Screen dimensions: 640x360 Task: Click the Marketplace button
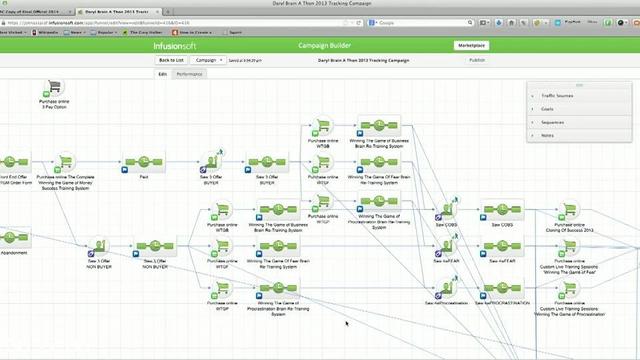point(471,46)
